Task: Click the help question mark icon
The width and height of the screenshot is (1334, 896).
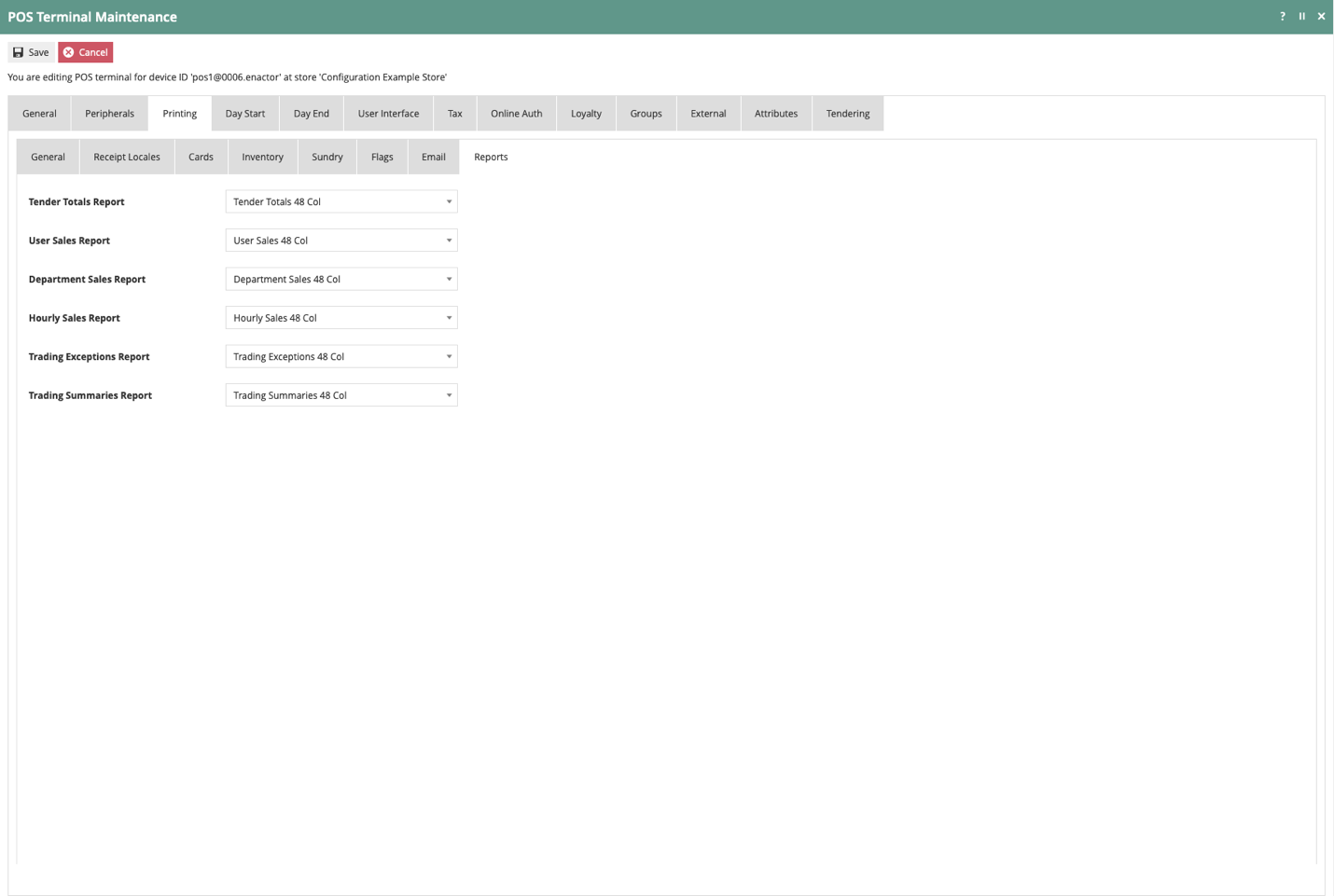Action: tap(1282, 16)
